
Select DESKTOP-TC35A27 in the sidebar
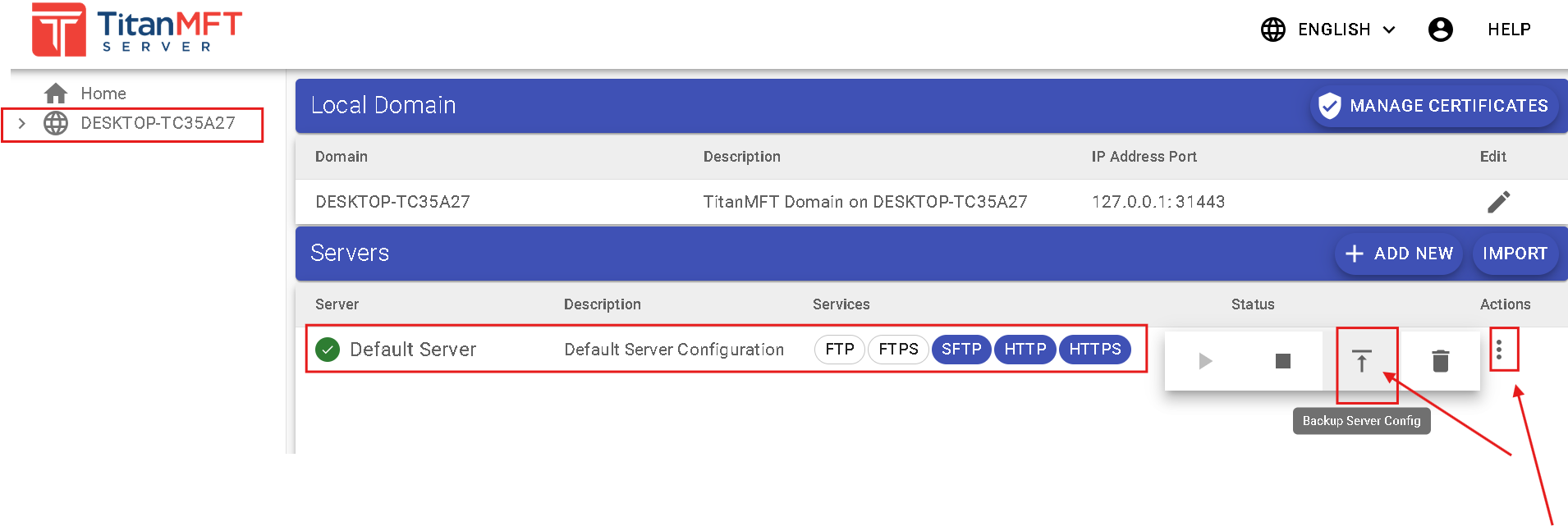158,123
